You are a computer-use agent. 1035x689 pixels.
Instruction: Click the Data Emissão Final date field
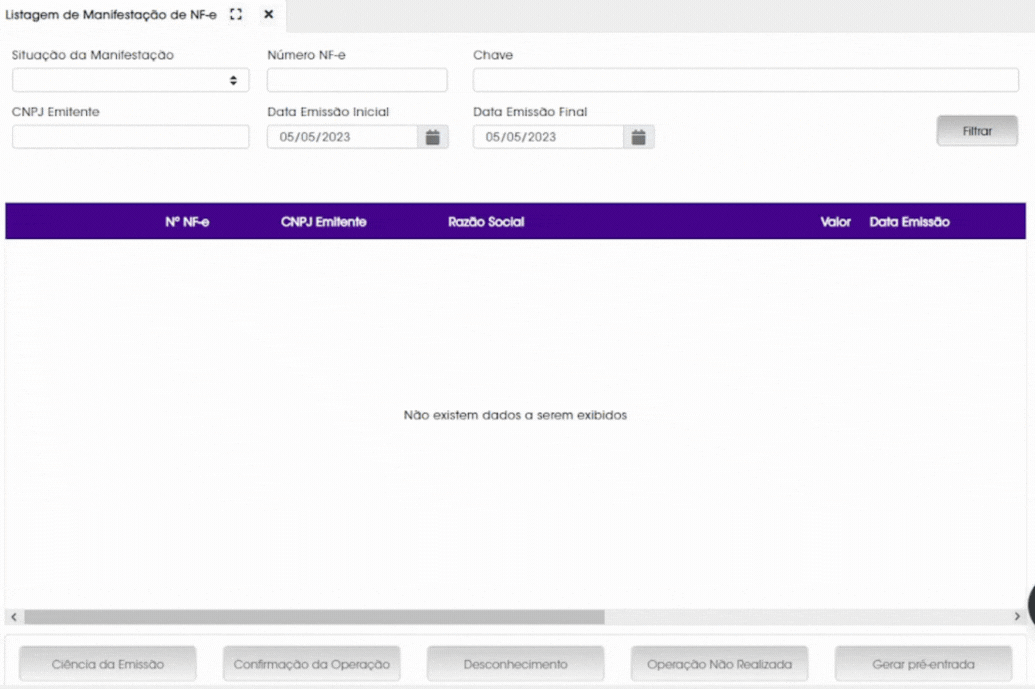click(549, 137)
